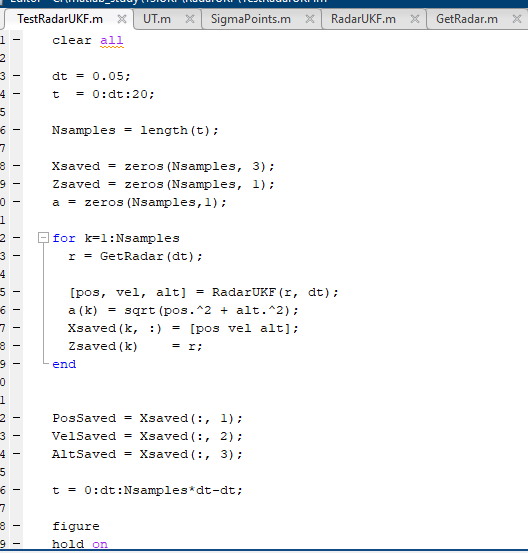The width and height of the screenshot is (528, 553).
Task: Click '[pos vel alt]' vector text
Action: 240,329
